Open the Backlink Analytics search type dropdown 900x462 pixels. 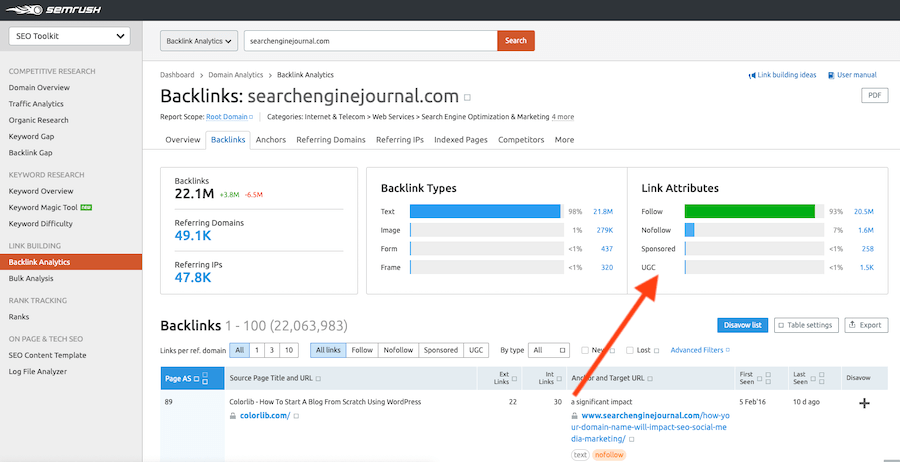(199, 41)
